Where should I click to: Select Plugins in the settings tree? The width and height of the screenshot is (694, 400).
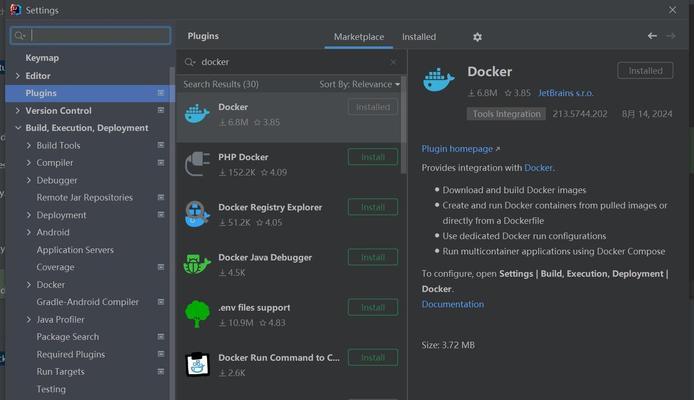pyautogui.click(x=90, y=93)
